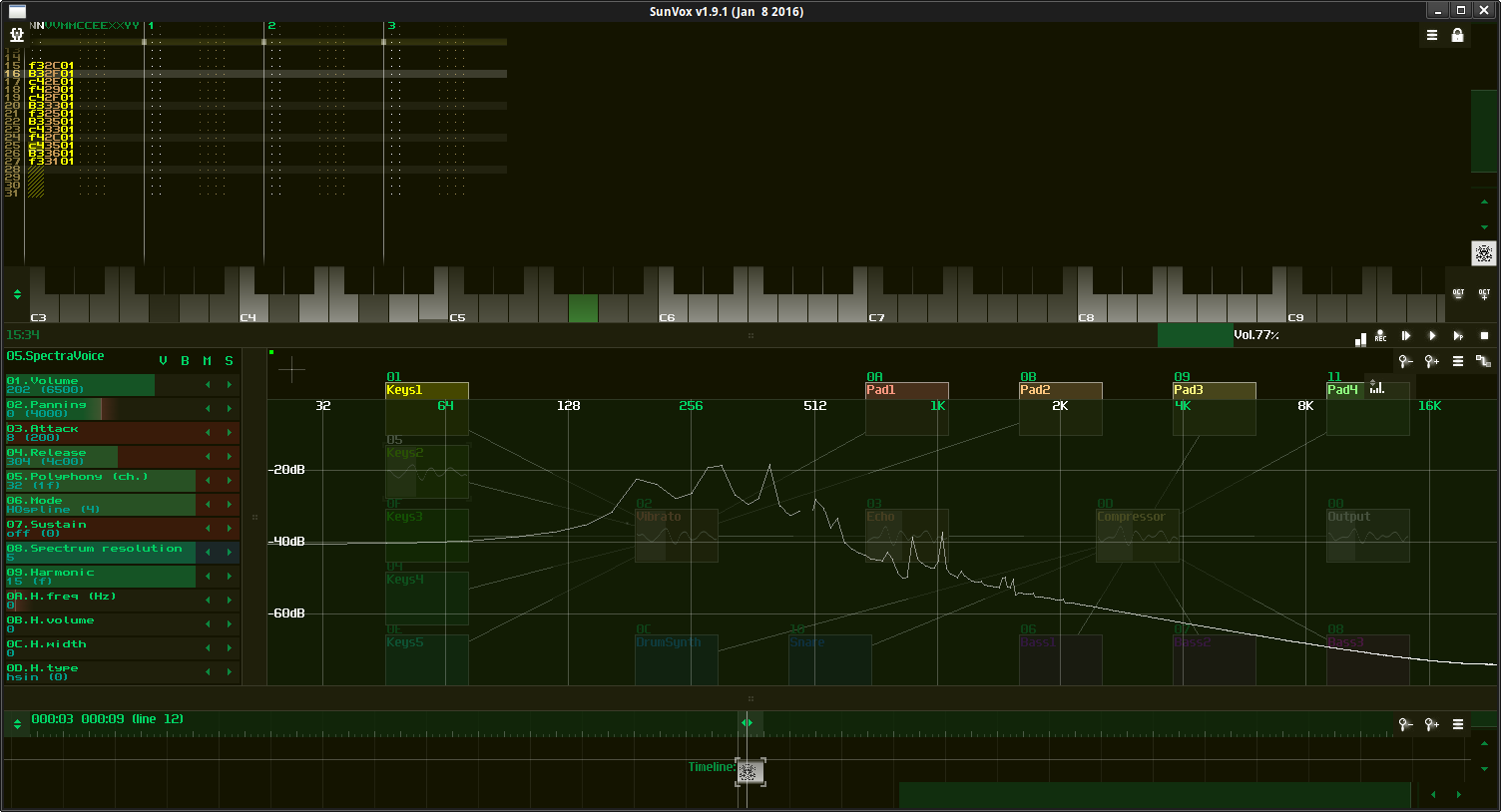The width and height of the screenshot is (1501, 812).
Task: Select the Output module
Action: 1368,536
